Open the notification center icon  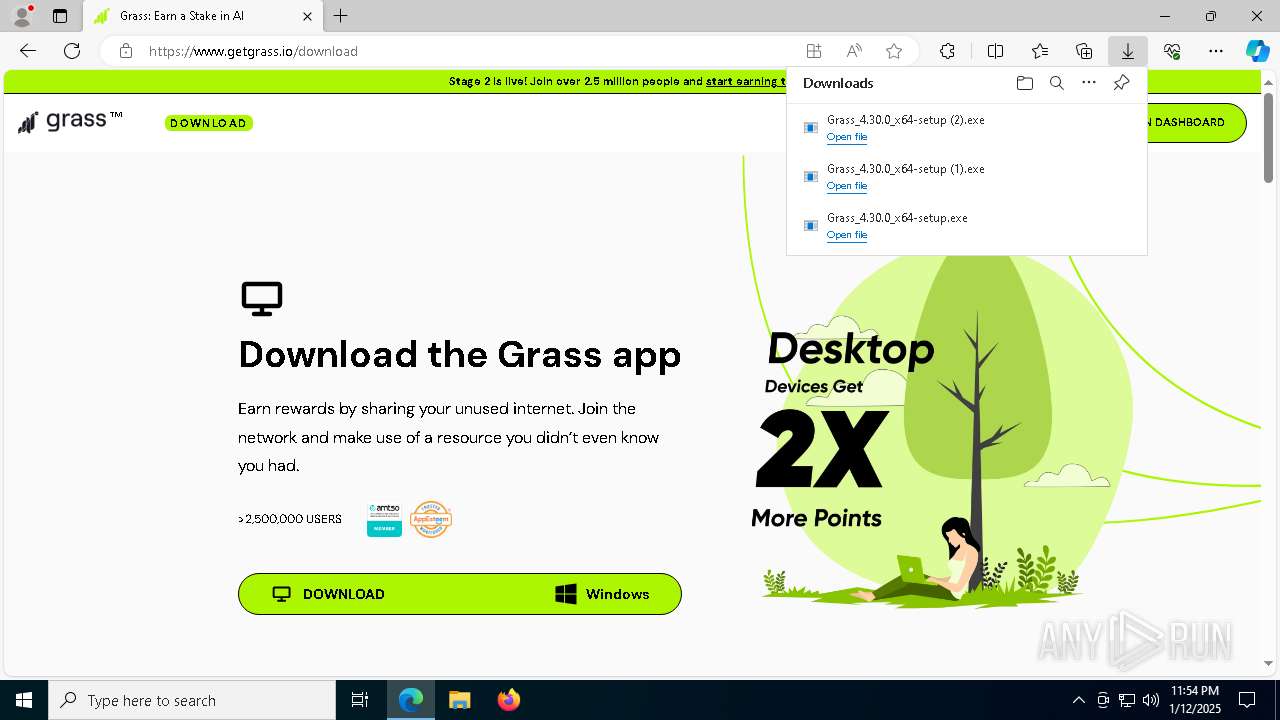[x=1247, y=700]
